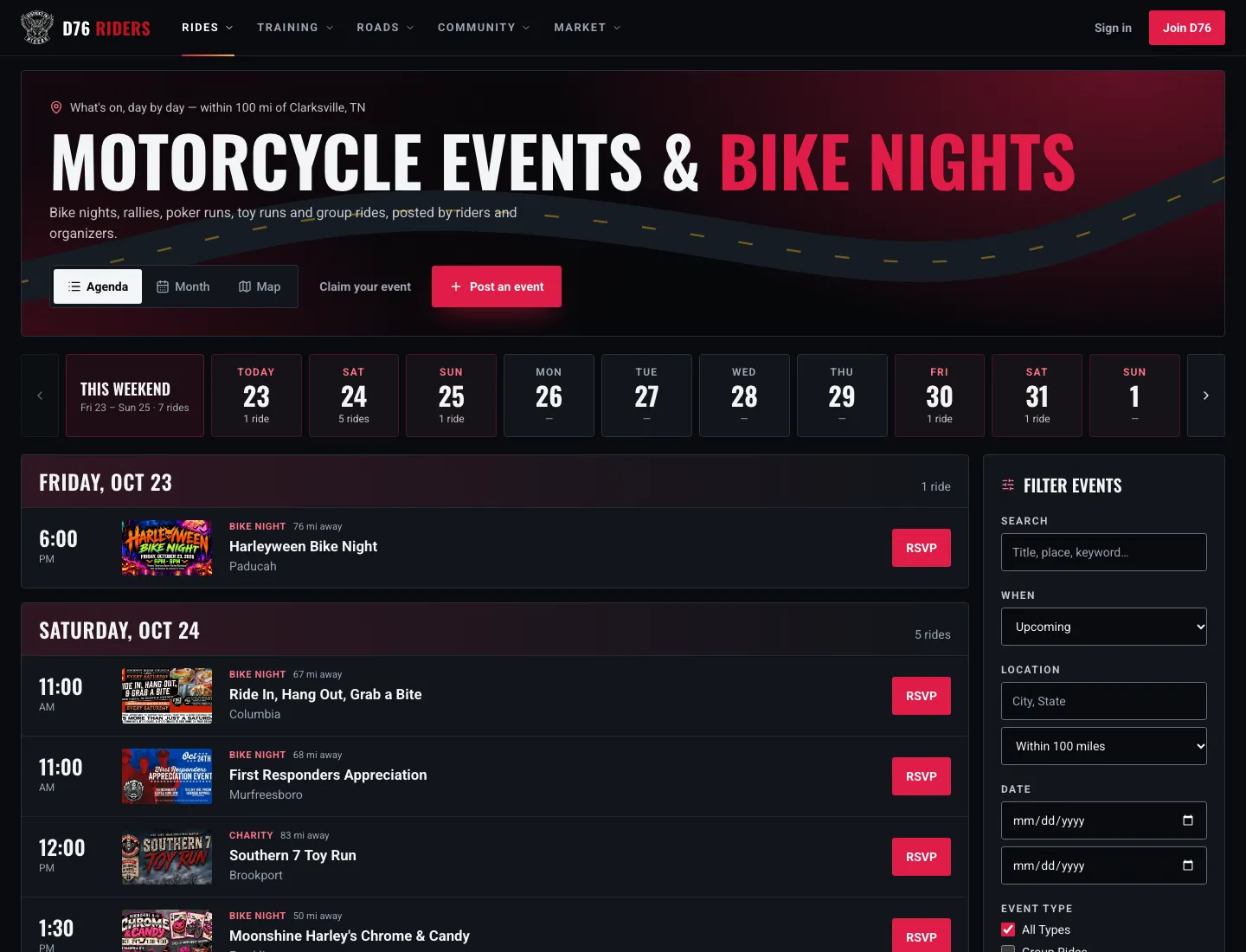
Task: Open calendar picker on first date field
Action: (x=1188, y=820)
